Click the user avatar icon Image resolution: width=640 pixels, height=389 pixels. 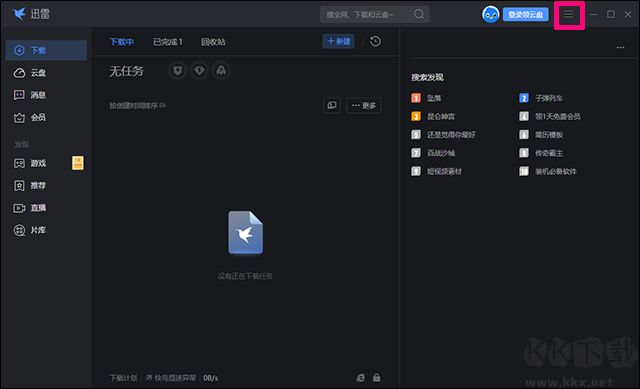tap(490, 15)
